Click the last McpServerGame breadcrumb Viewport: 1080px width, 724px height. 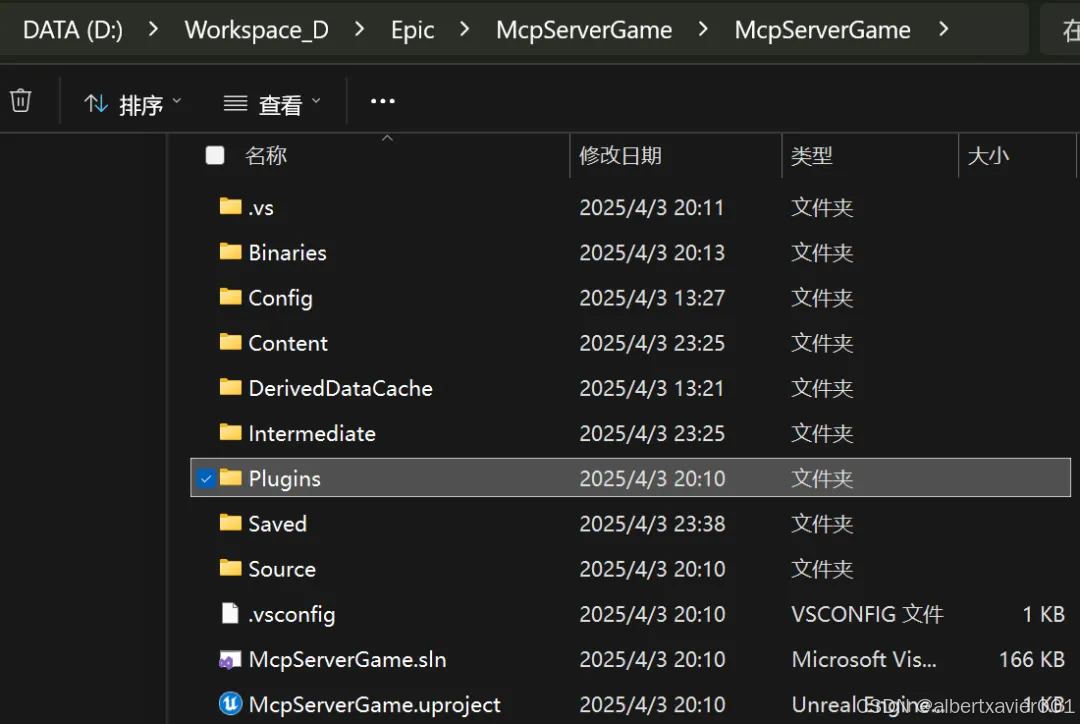point(822,30)
